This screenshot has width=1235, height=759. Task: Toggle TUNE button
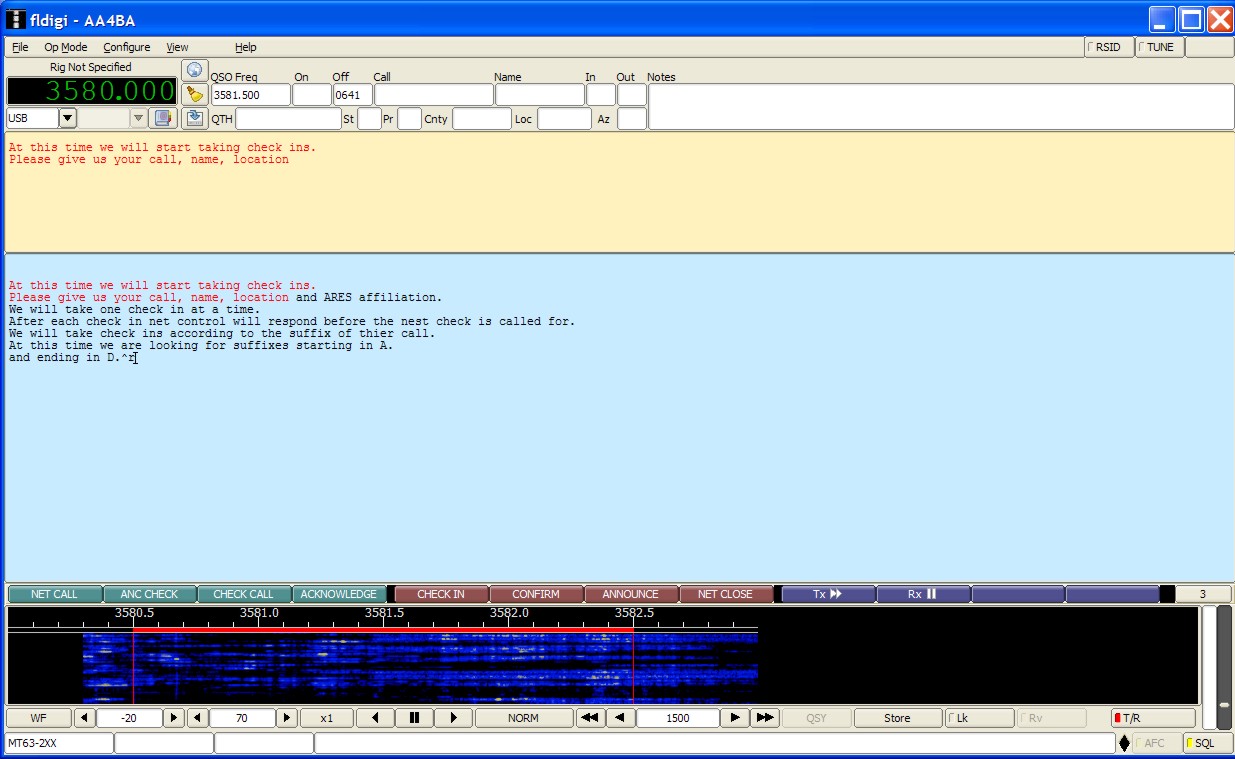1160,47
